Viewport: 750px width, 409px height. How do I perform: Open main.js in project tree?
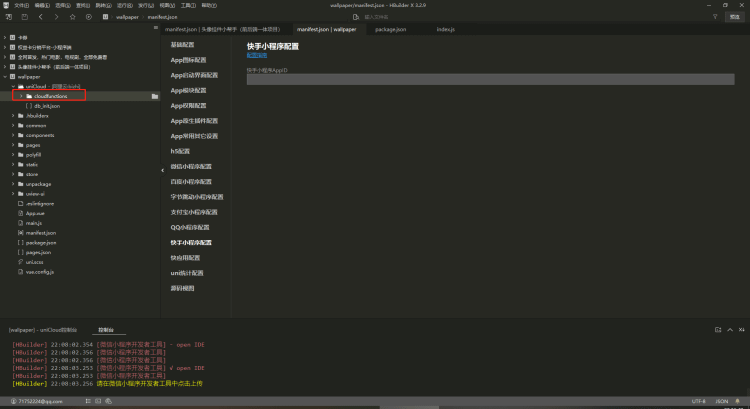tap(33, 223)
